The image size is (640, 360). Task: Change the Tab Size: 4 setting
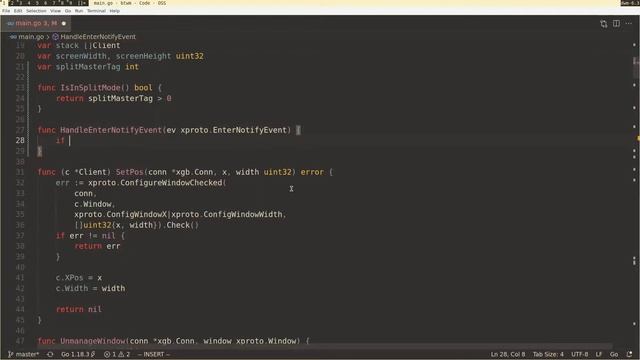548,354
